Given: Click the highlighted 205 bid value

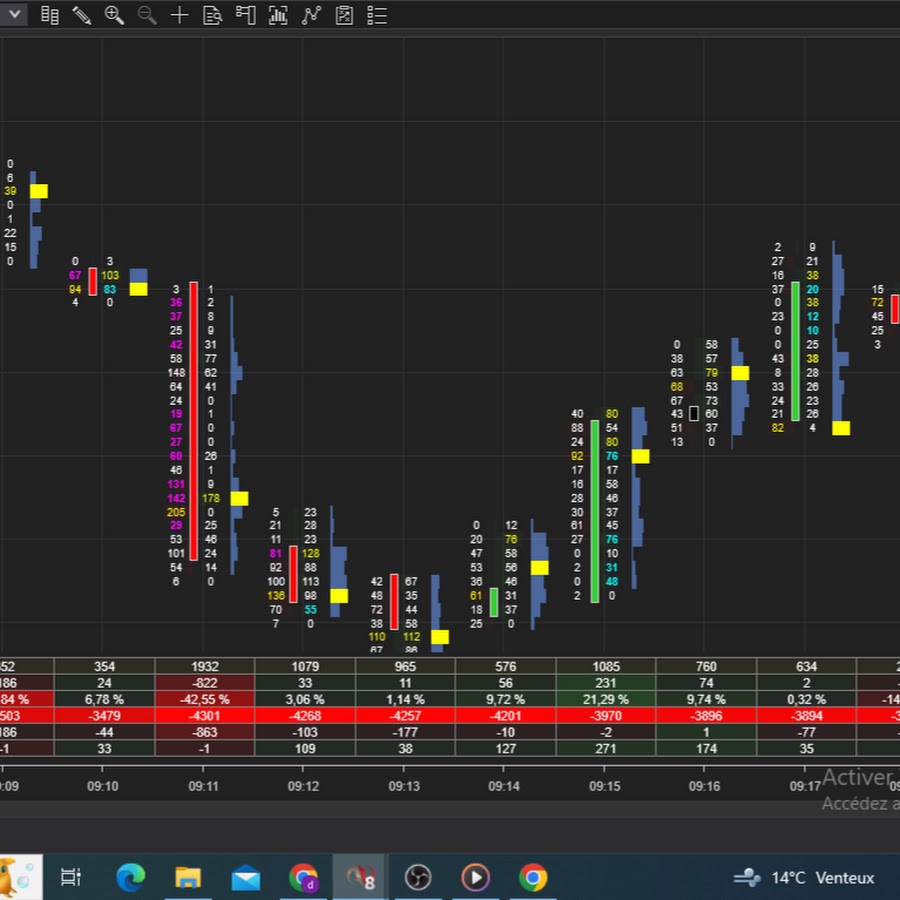Looking at the screenshot, I should coord(176,512).
